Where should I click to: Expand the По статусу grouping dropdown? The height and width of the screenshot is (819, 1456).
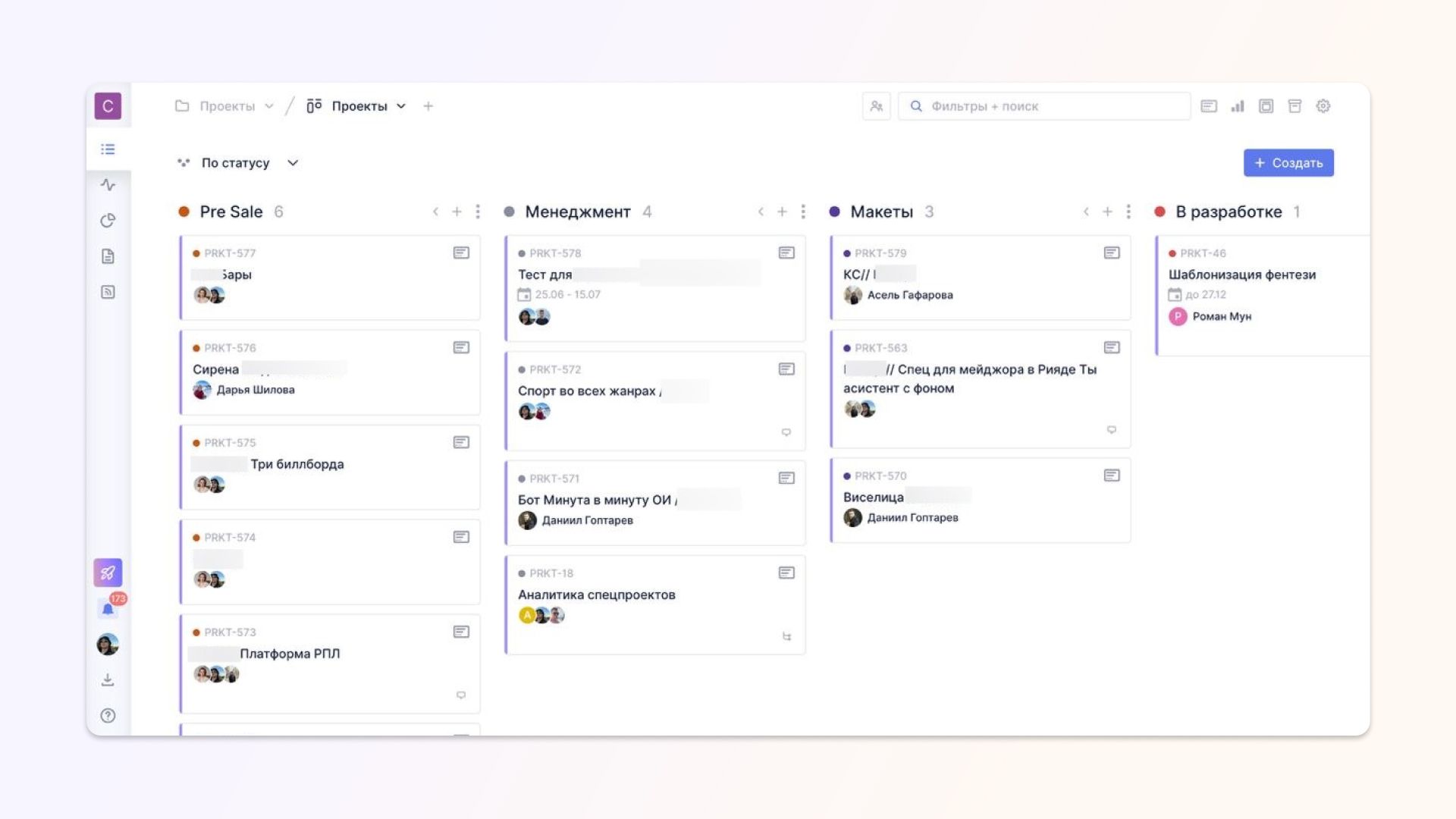(293, 163)
